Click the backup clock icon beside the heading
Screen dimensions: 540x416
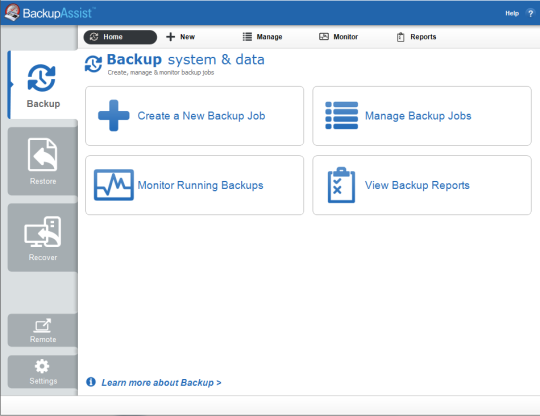(93, 64)
